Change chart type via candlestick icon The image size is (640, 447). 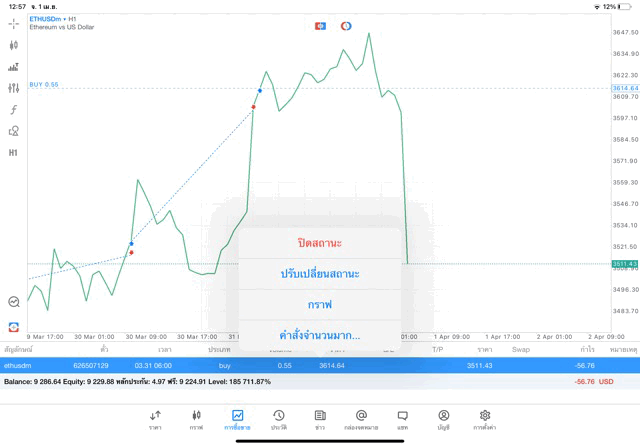14,45
